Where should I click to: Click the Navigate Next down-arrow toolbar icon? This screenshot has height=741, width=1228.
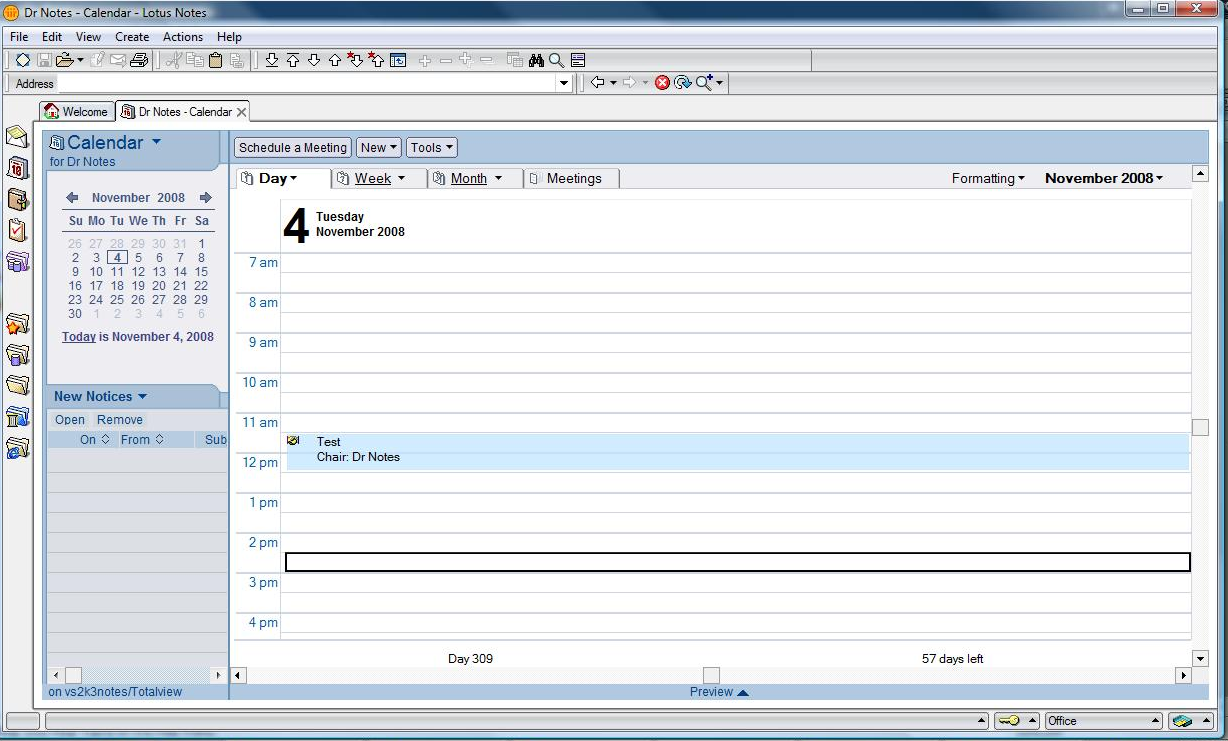point(313,60)
